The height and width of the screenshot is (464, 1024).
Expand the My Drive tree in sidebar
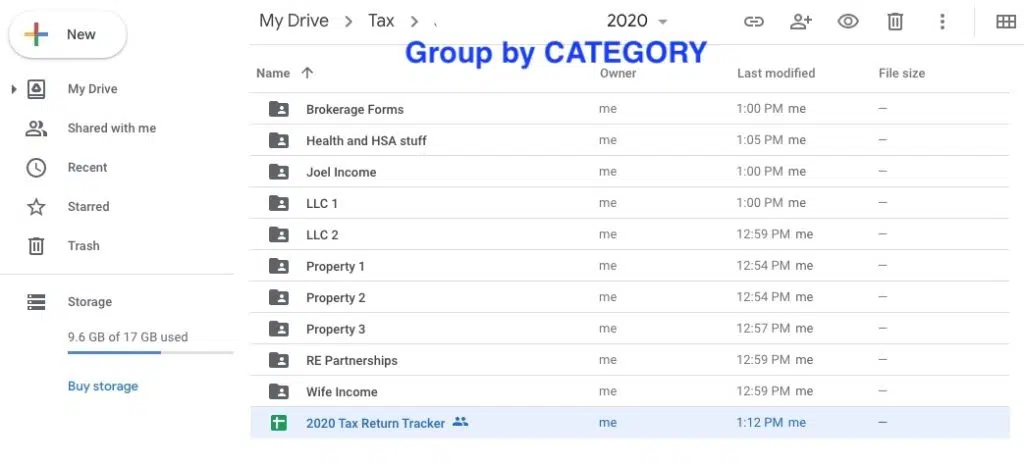[x=14, y=90]
